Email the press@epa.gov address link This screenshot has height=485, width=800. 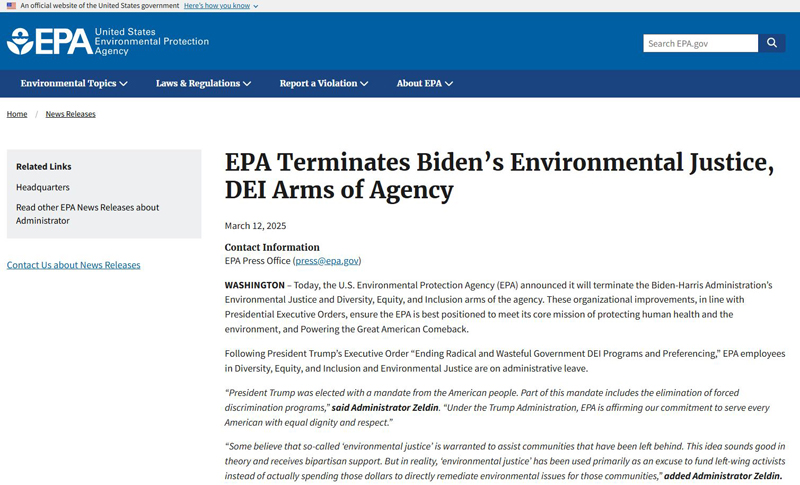pos(327,261)
